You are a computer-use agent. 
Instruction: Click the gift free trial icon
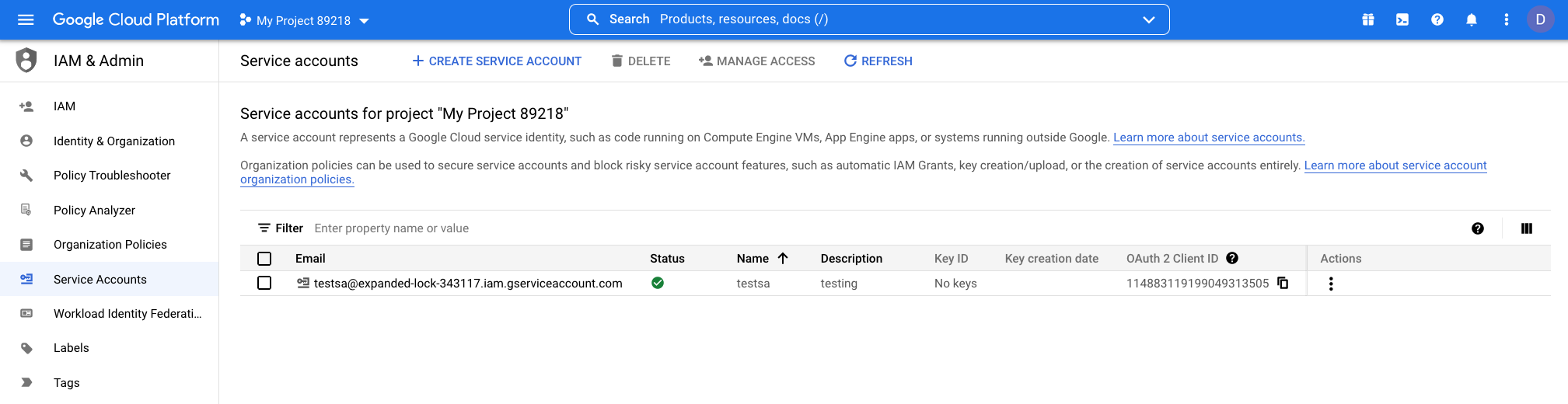(1368, 19)
